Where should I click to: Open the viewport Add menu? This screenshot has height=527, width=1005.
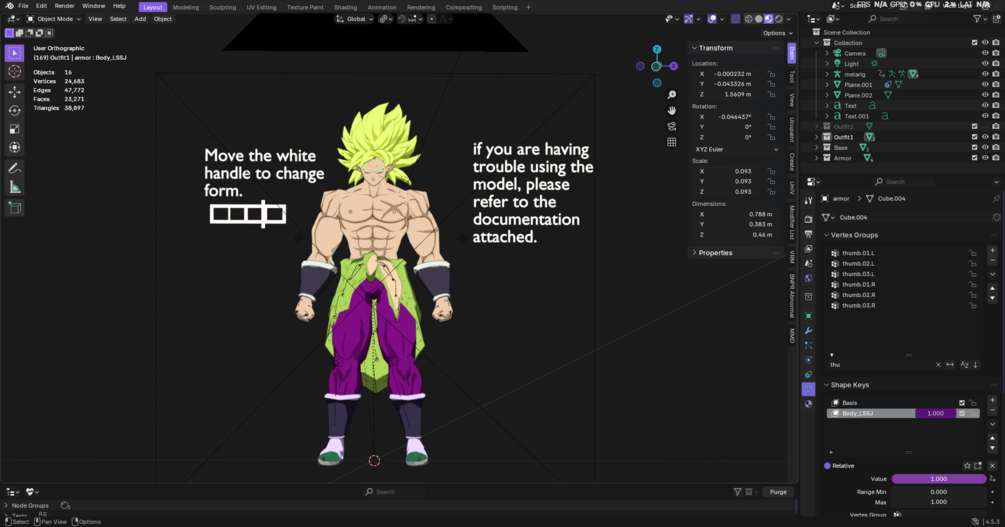pos(140,19)
